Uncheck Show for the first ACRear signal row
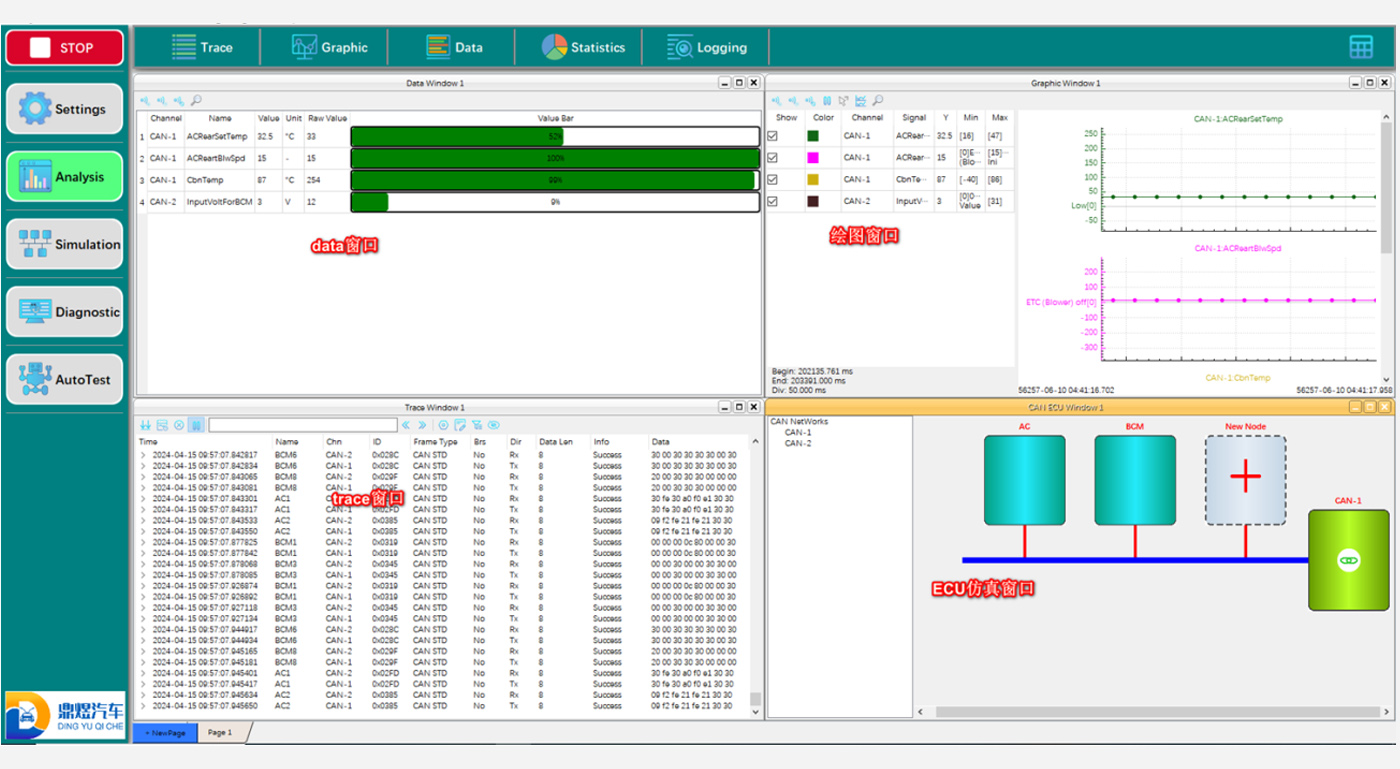 [x=772, y=136]
